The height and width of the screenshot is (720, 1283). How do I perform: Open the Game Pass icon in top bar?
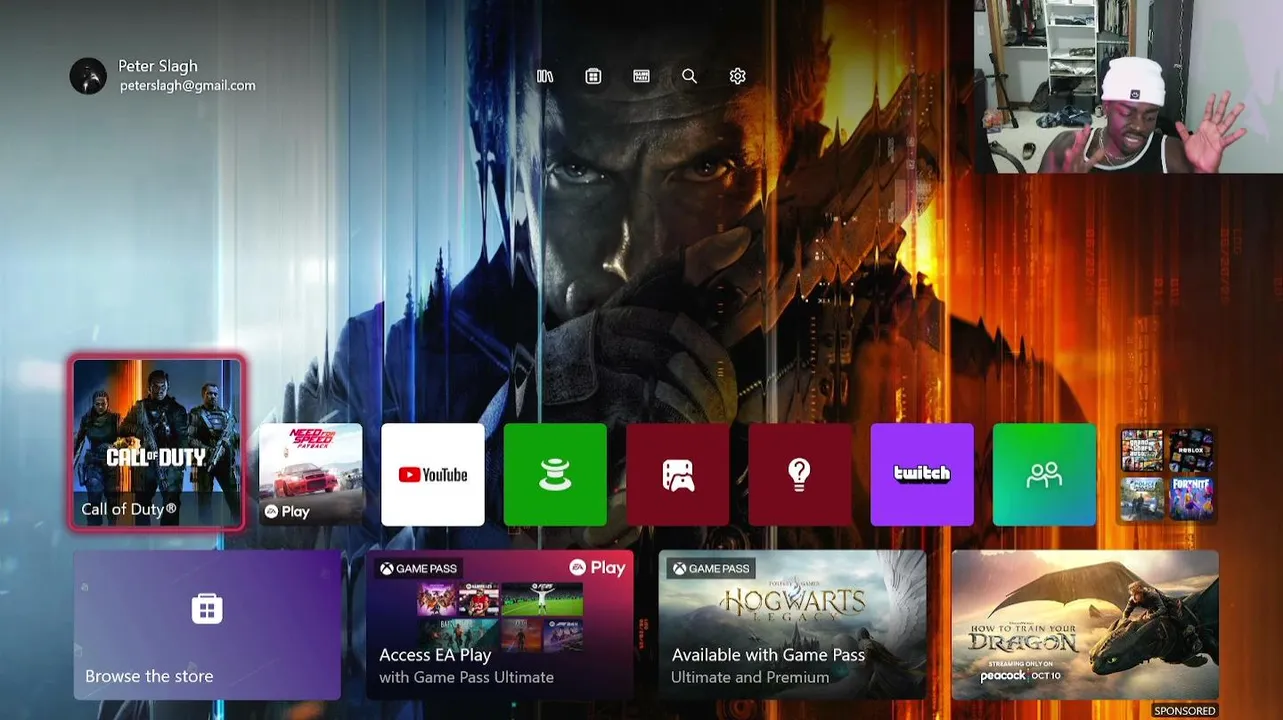pyautogui.click(x=641, y=76)
